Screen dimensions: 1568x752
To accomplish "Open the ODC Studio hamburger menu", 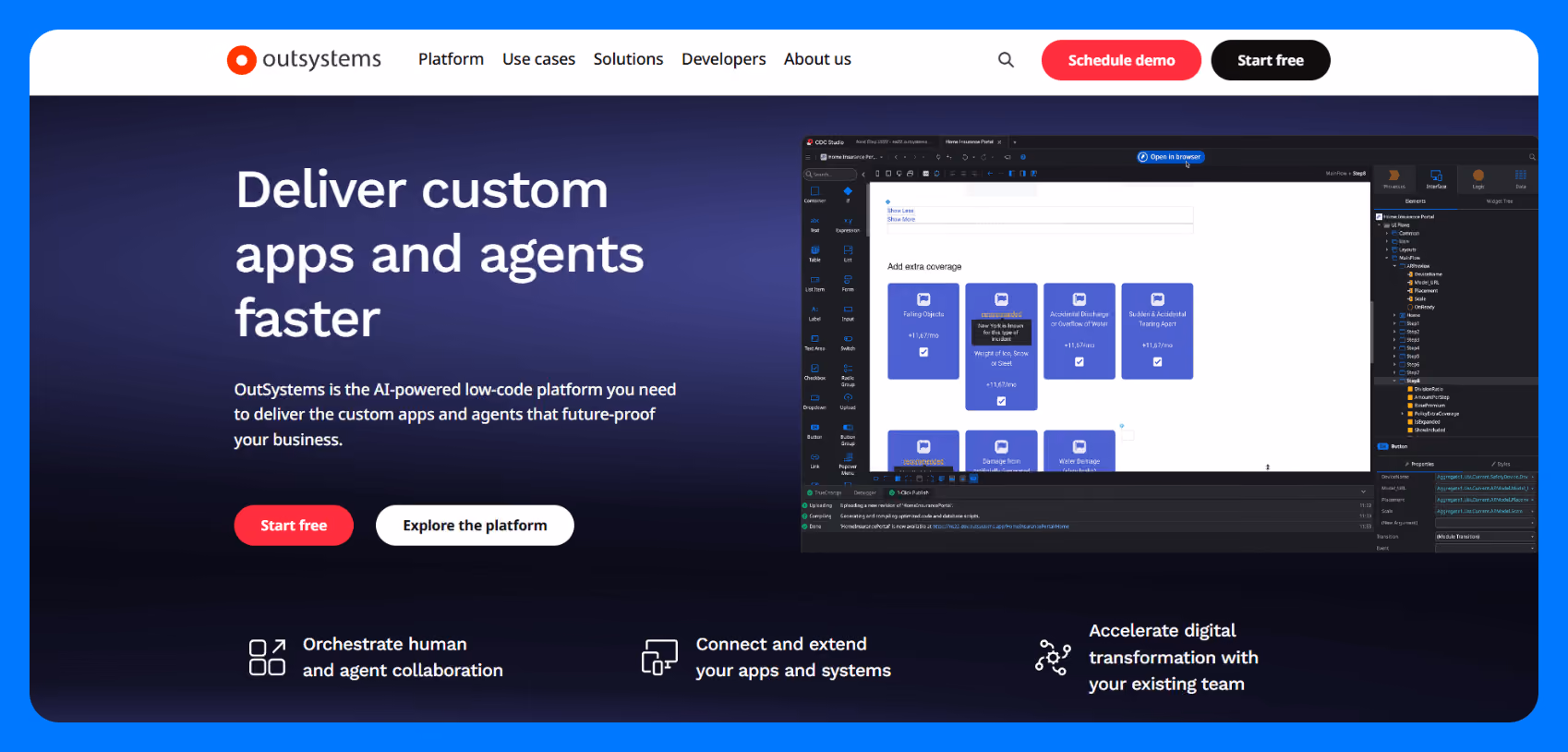I will tap(809, 157).
